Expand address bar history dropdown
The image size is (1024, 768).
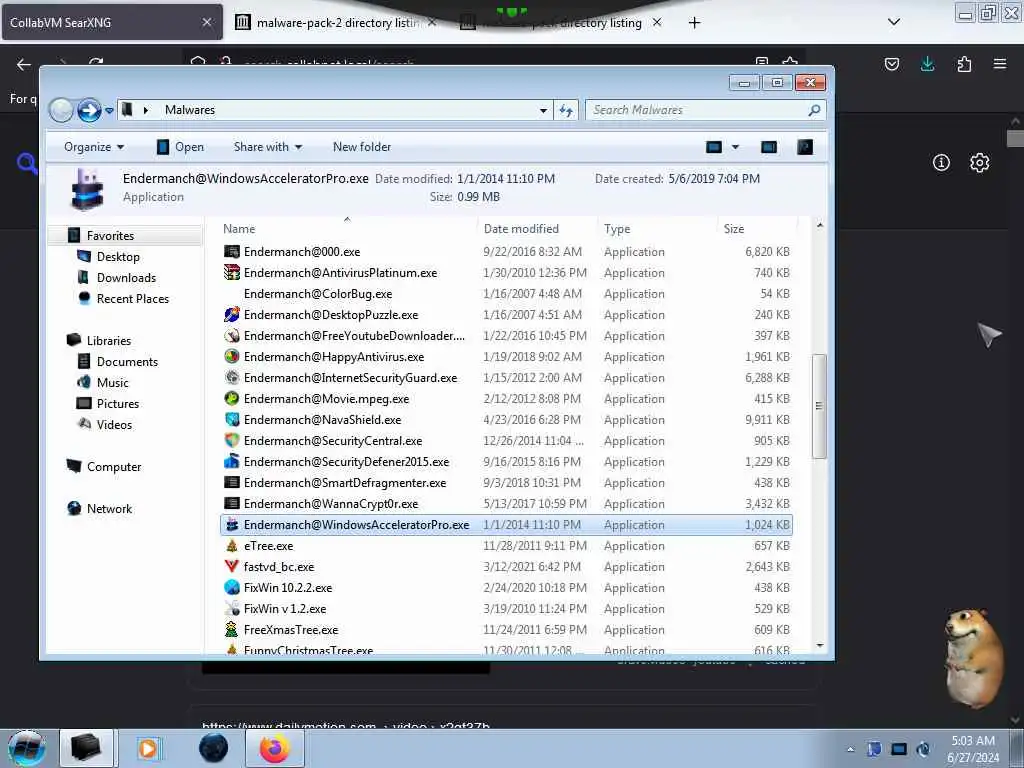[x=543, y=110]
